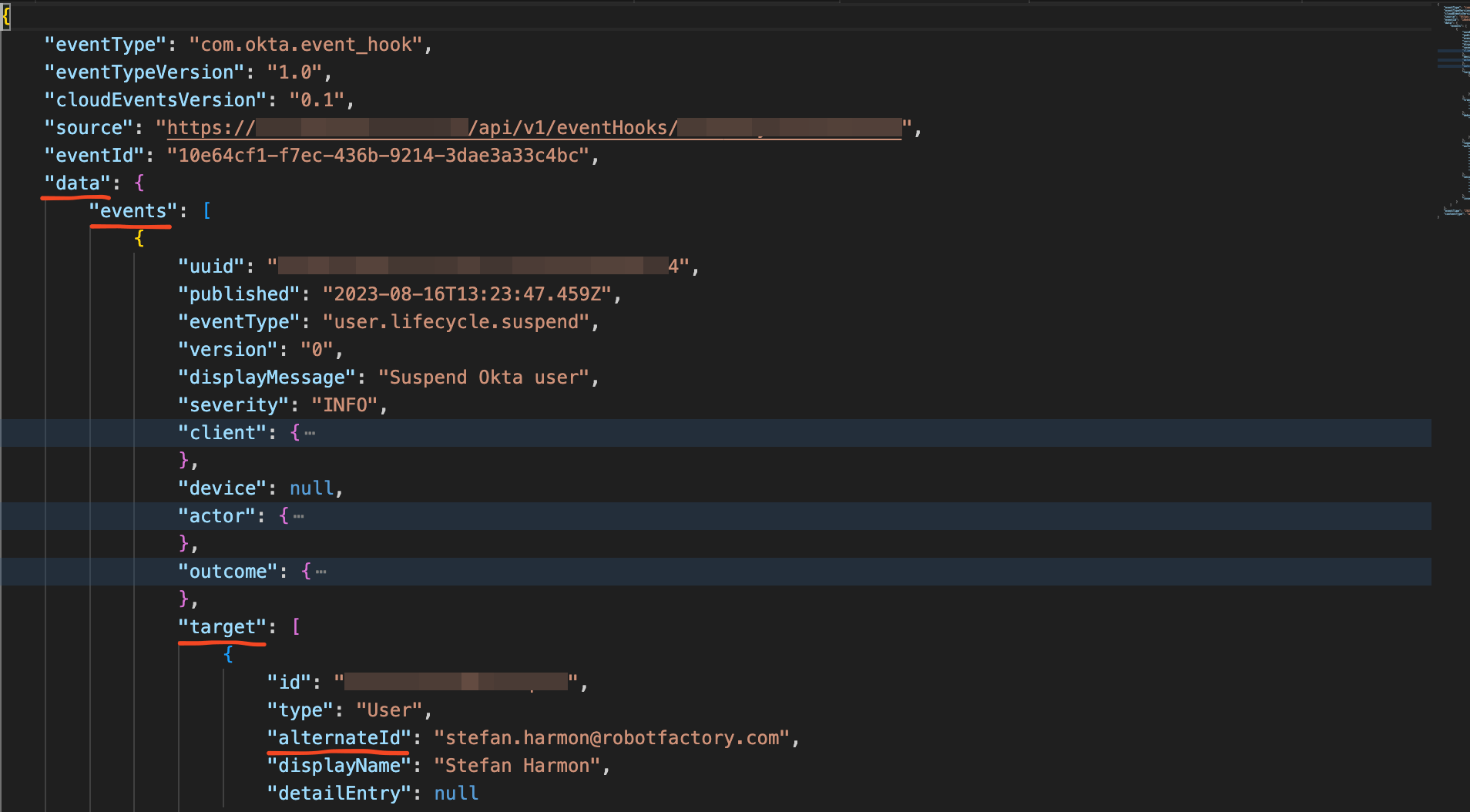Image resolution: width=1470 pixels, height=812 pixels.
Task: Select the "1.0" version value
Action: (294, 72)
